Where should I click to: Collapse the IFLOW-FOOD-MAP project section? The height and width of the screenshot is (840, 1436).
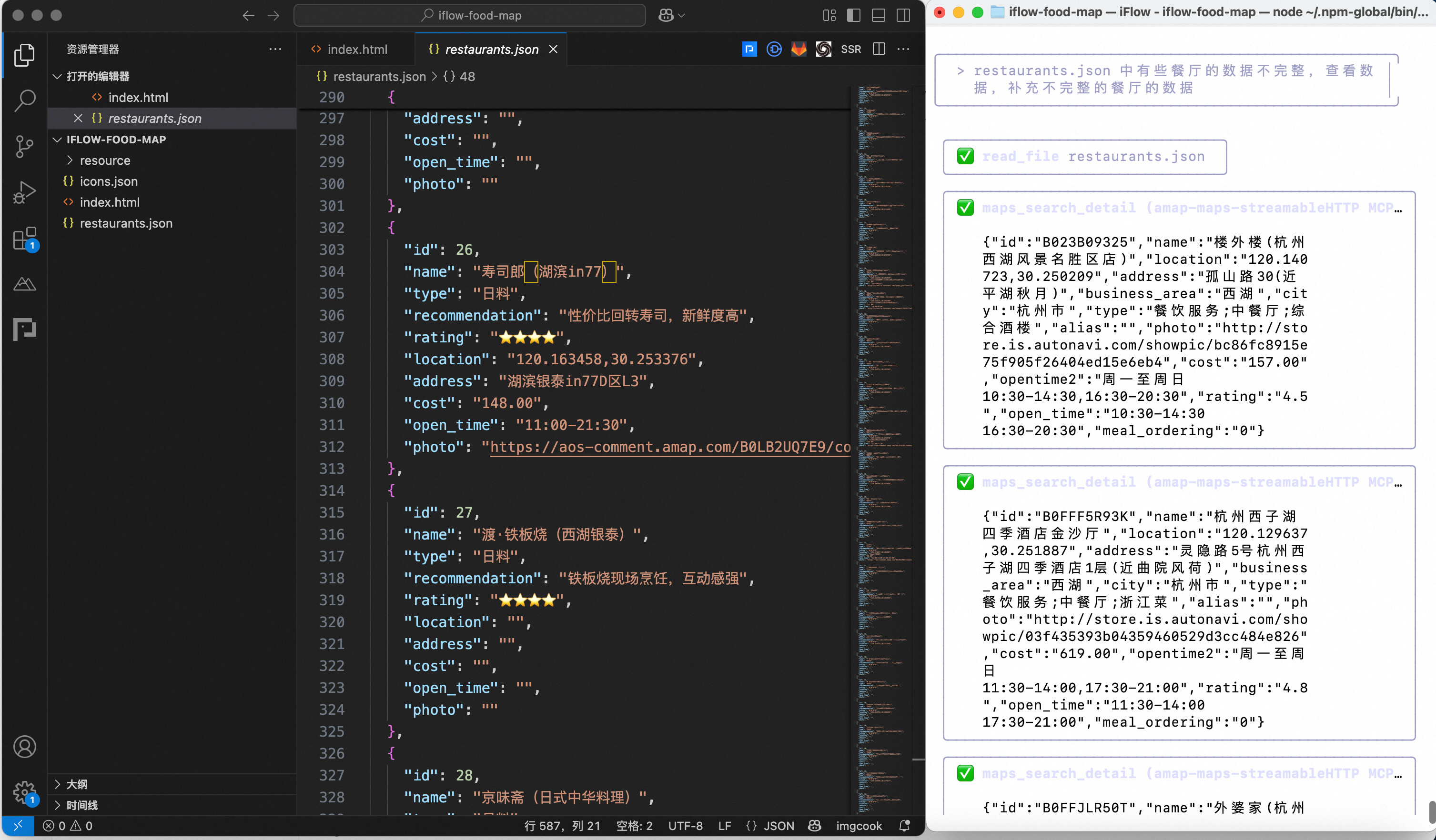116,140
